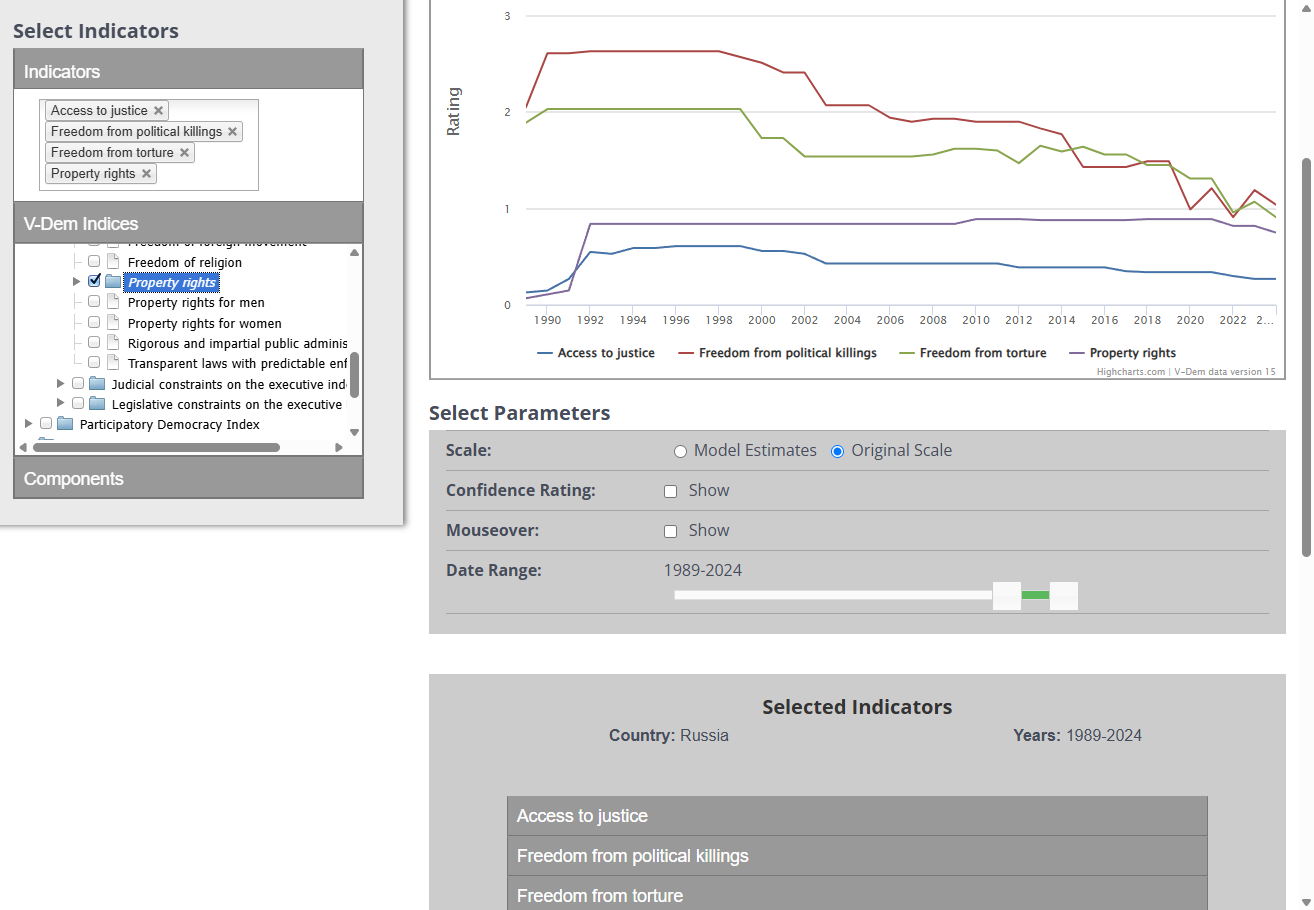Click the Legislative constraints folder icon
Screen dimensions: 1314x910
click(97, 404)
